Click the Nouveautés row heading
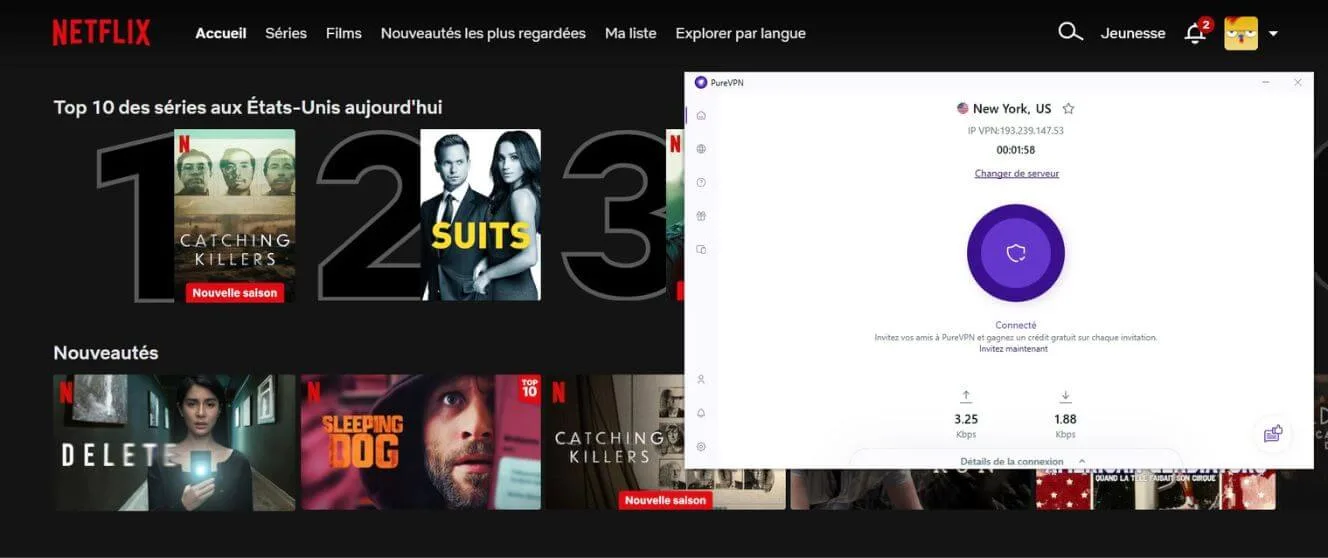This screenshot has width=1328, height=558. click(x=106, y=353)
